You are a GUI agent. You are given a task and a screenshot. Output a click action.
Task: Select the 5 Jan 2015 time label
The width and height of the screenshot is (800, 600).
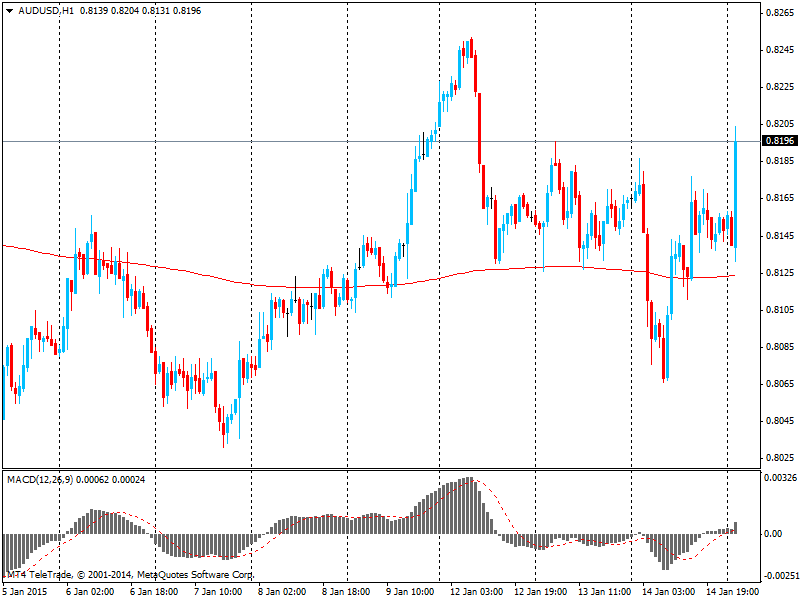pos(23,591)
